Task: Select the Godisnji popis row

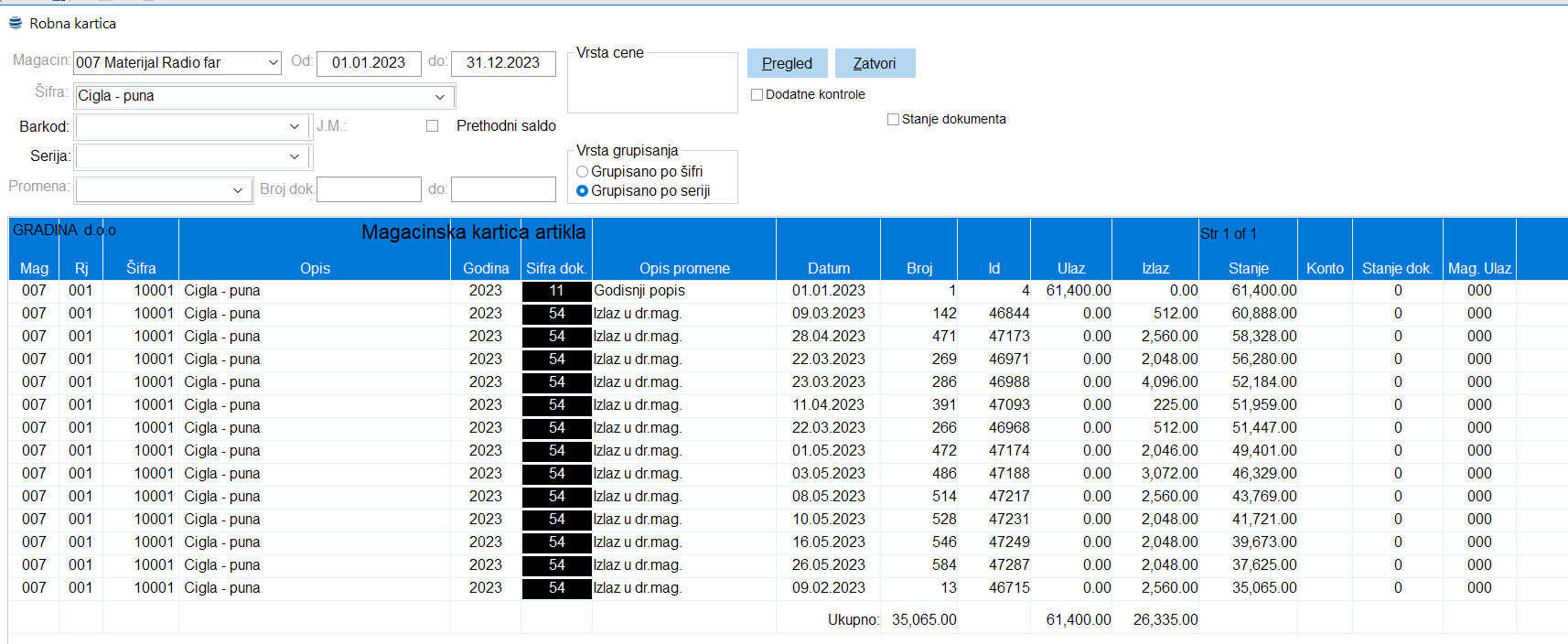Action: (639, 291)
